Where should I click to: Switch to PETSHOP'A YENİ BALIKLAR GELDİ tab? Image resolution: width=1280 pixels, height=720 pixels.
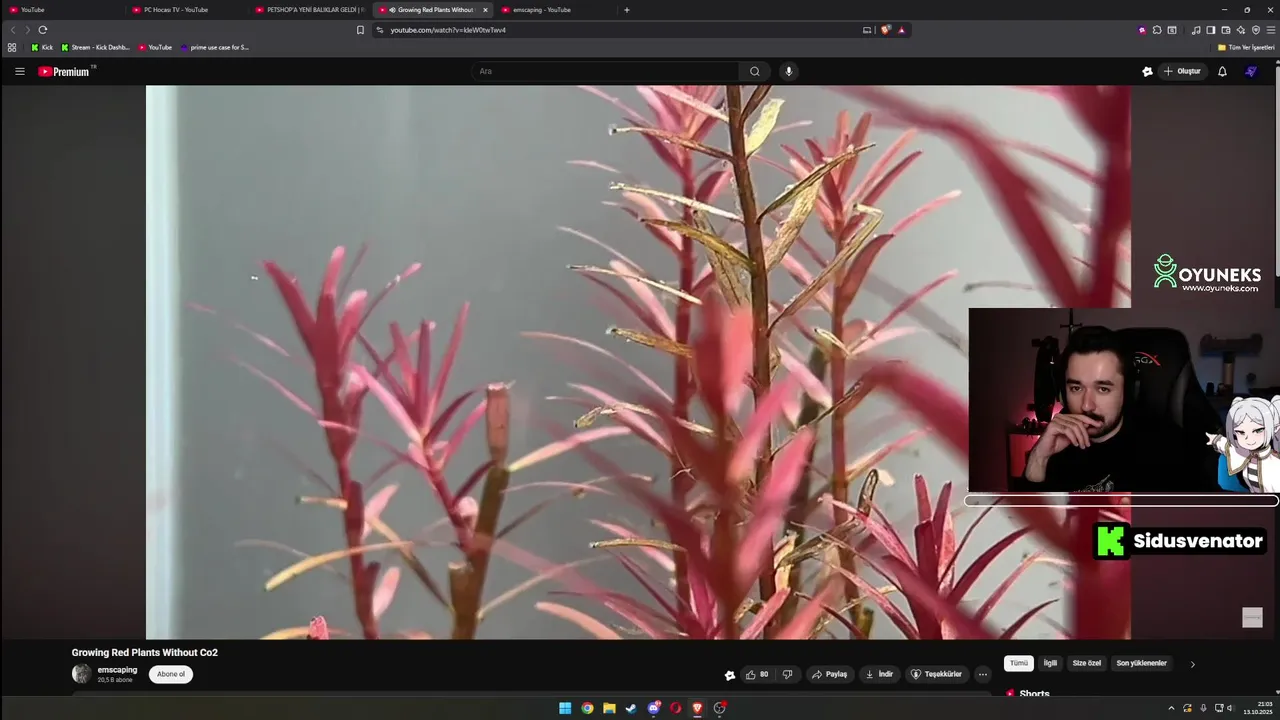tap(309, 10)
